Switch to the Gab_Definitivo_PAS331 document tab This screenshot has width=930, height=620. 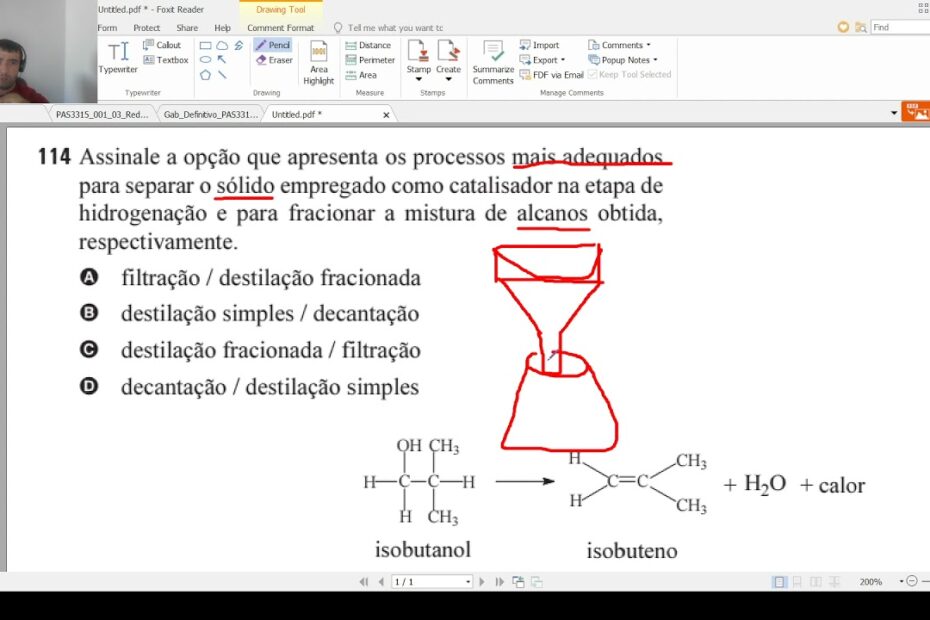pyautogui.click(x=211, y=115)
